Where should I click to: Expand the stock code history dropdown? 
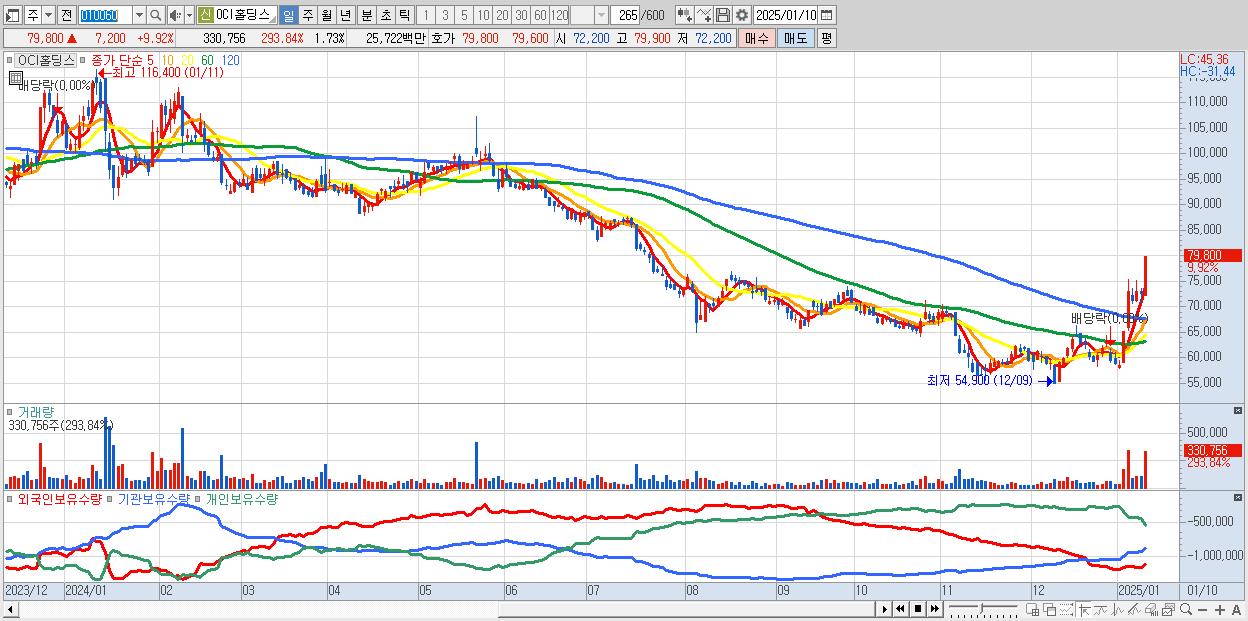pyautogui.click(x=139, y=15)
